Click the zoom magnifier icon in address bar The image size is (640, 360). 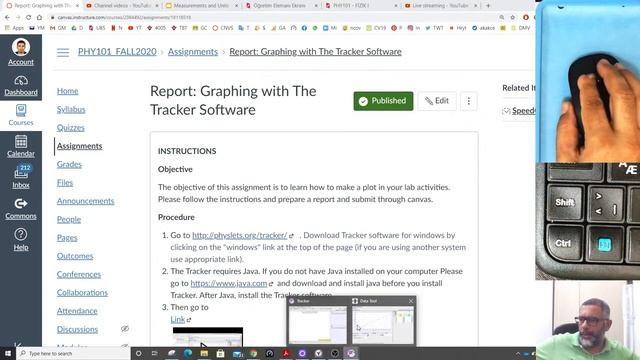click(x=501, y=18)
